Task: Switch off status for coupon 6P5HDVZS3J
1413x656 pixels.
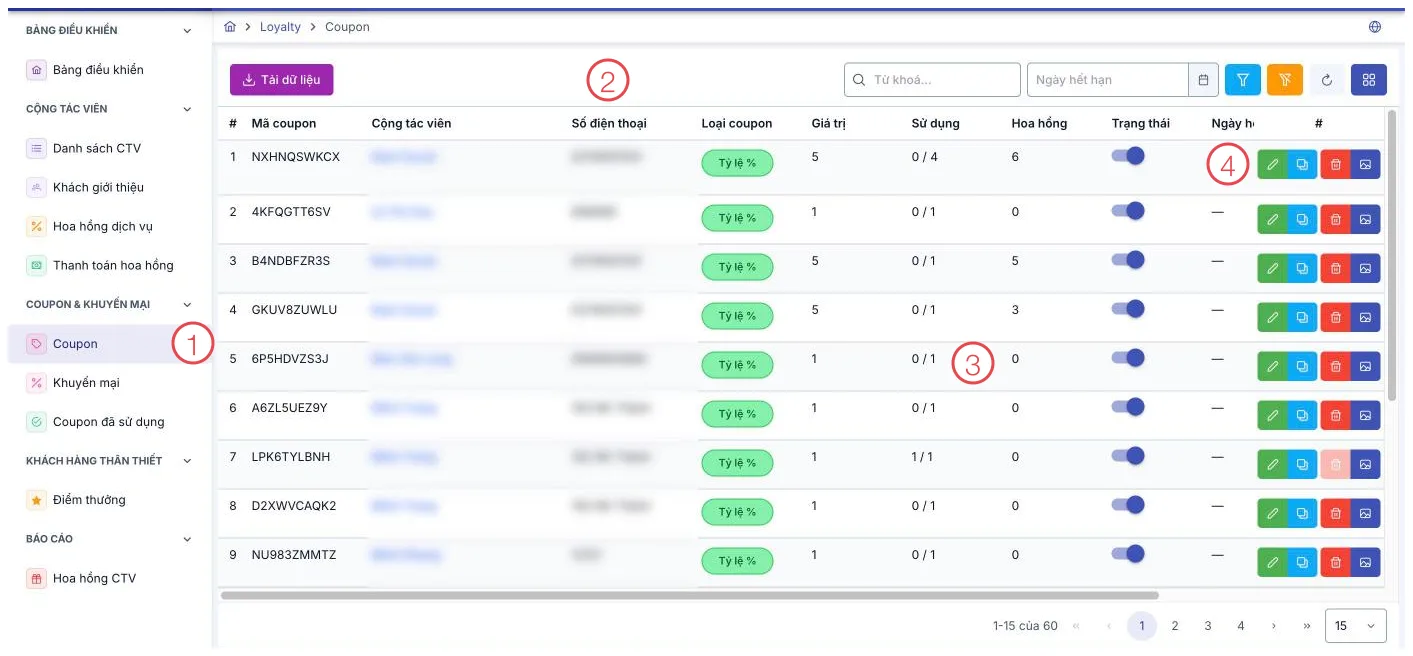Action: (x=1128, y=358)
